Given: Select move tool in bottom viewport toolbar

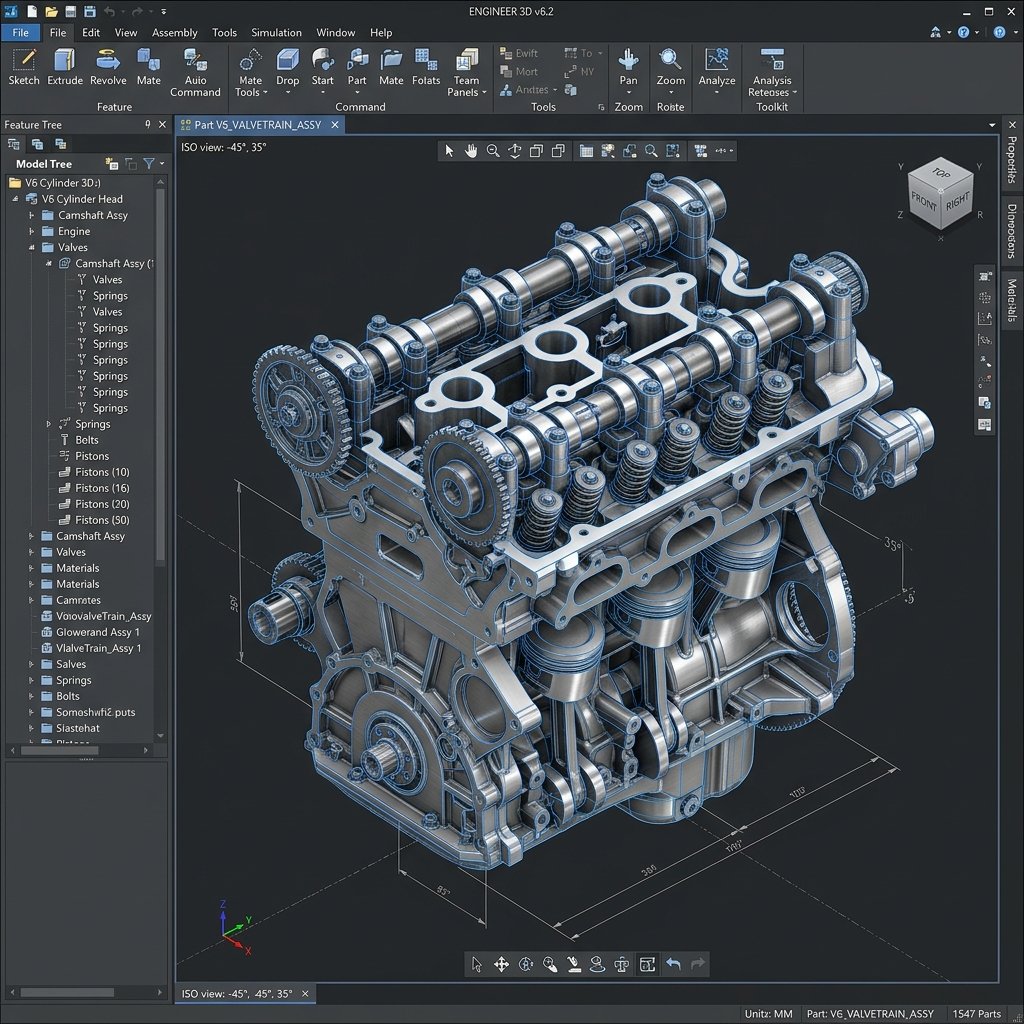Looking at the screenshot, I should (501, 964).
